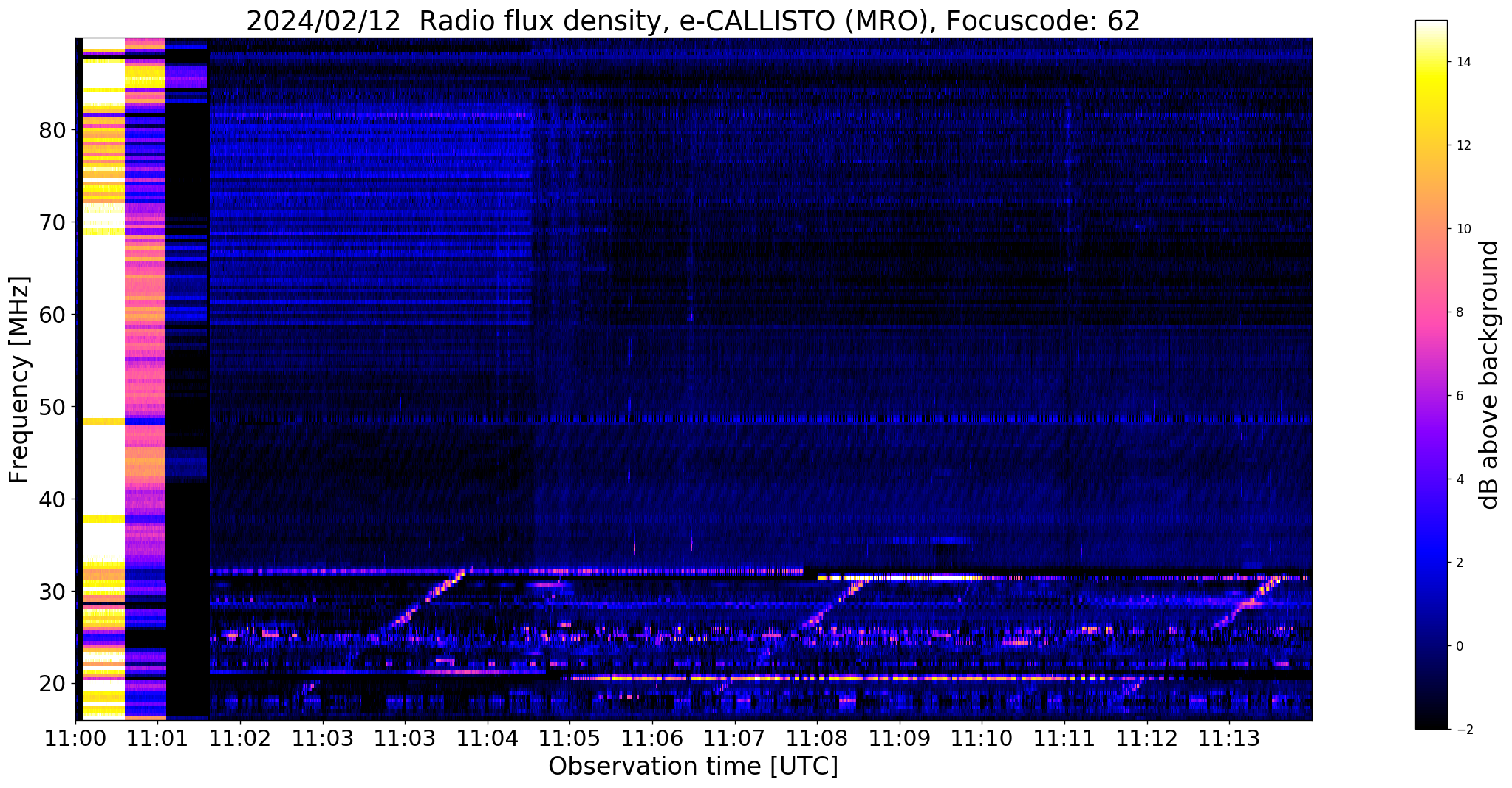Click the diagonal drifting burst near 11:13
Screen dimensions: 1512x788
(1247, 603)
